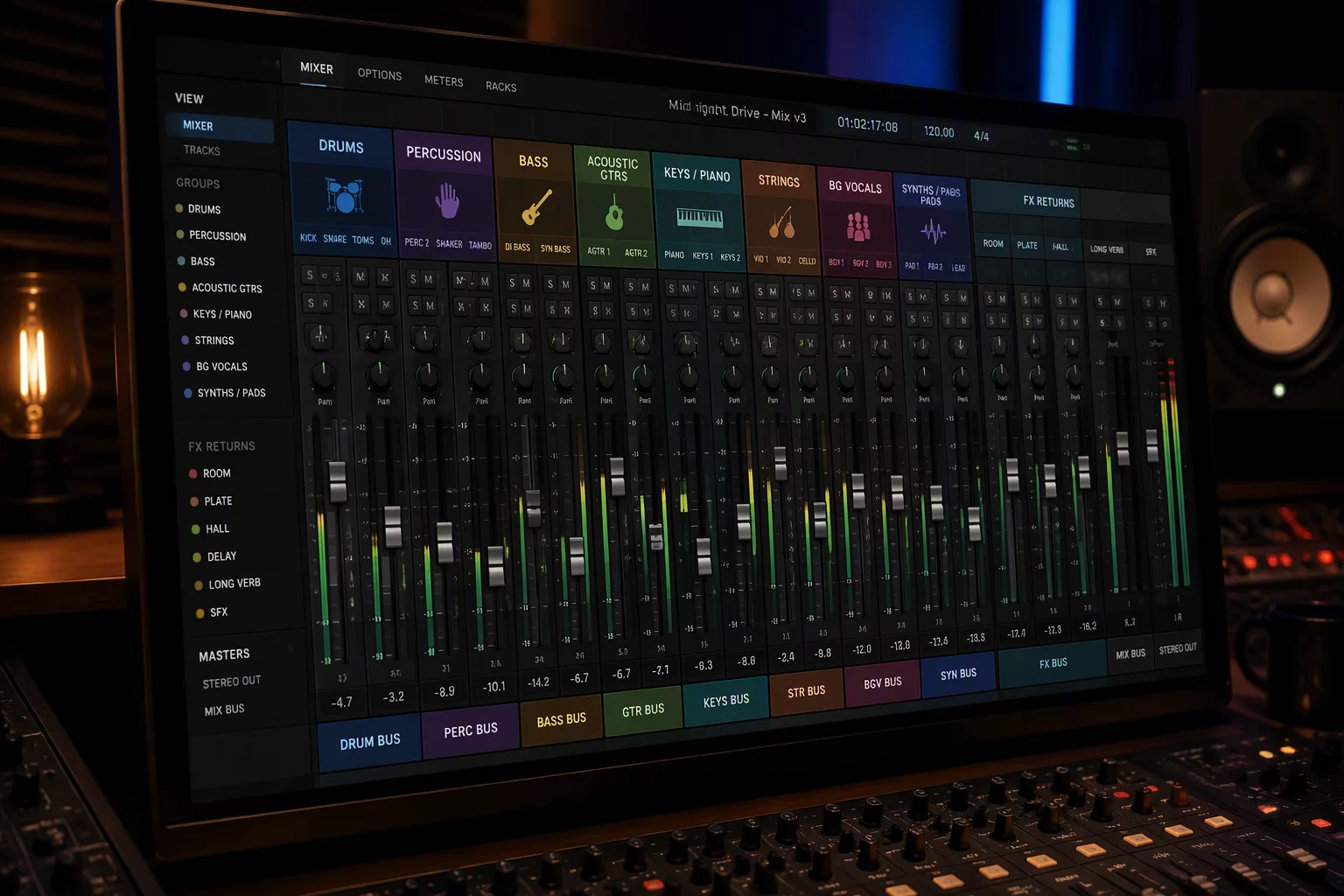The height and width of the screenshot is (896, 1344).
Task: Click the singers group icon under BG VOCALS
Action: click(x=858, y=227)
